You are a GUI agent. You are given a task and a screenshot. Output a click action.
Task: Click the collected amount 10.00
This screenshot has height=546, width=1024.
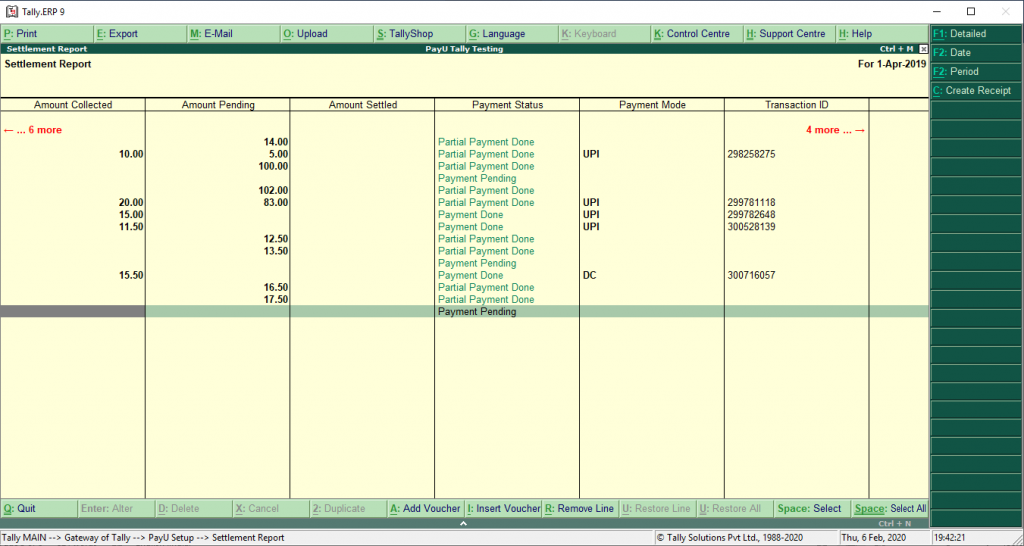(131, 155)
